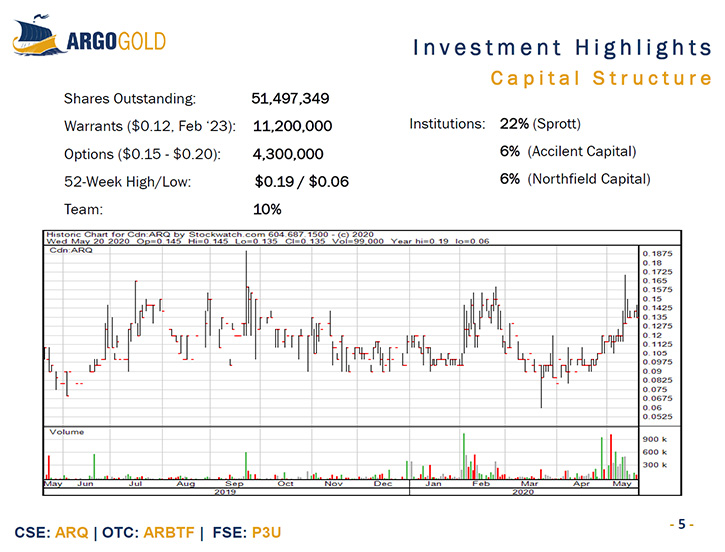Image resolution: width=725 pixels, height=552 pixels.
Task: Select the 'Capital Structure' subtitle
Action: point(601,78)
